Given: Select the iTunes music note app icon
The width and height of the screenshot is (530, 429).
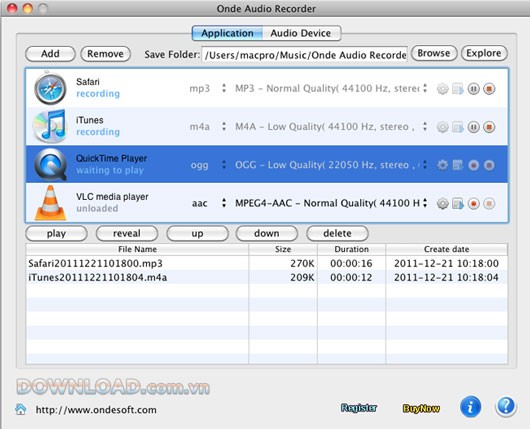Looking at the screenshot, I should tap(50, 126).
